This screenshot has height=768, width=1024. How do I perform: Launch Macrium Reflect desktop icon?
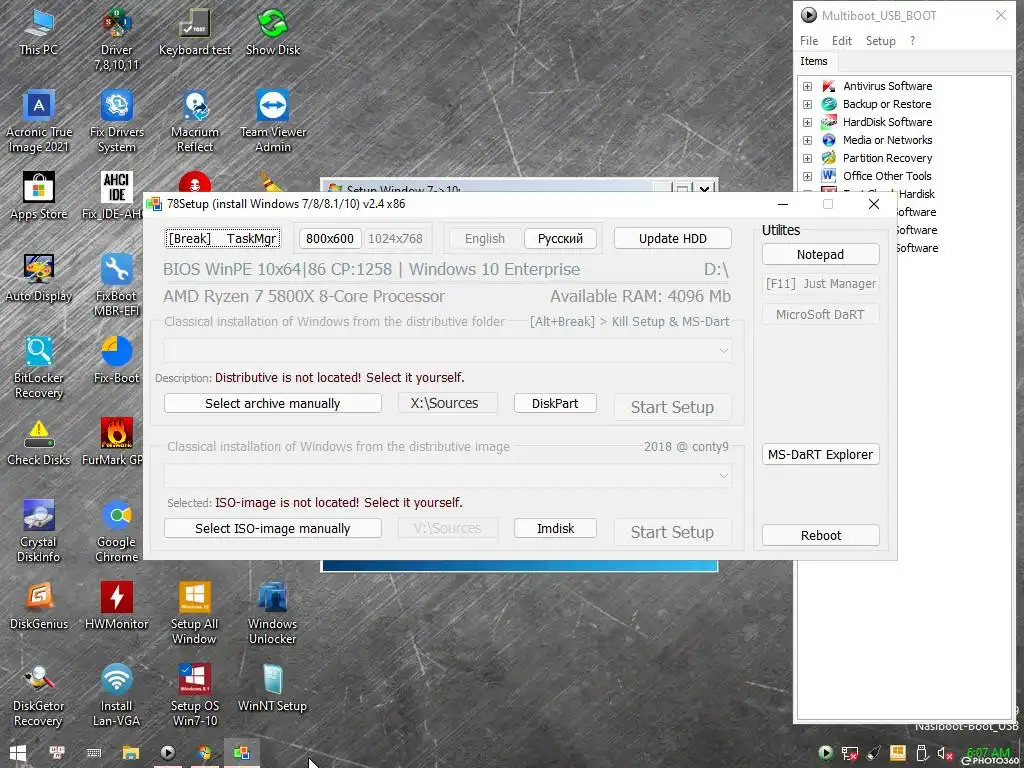point(195,122)
